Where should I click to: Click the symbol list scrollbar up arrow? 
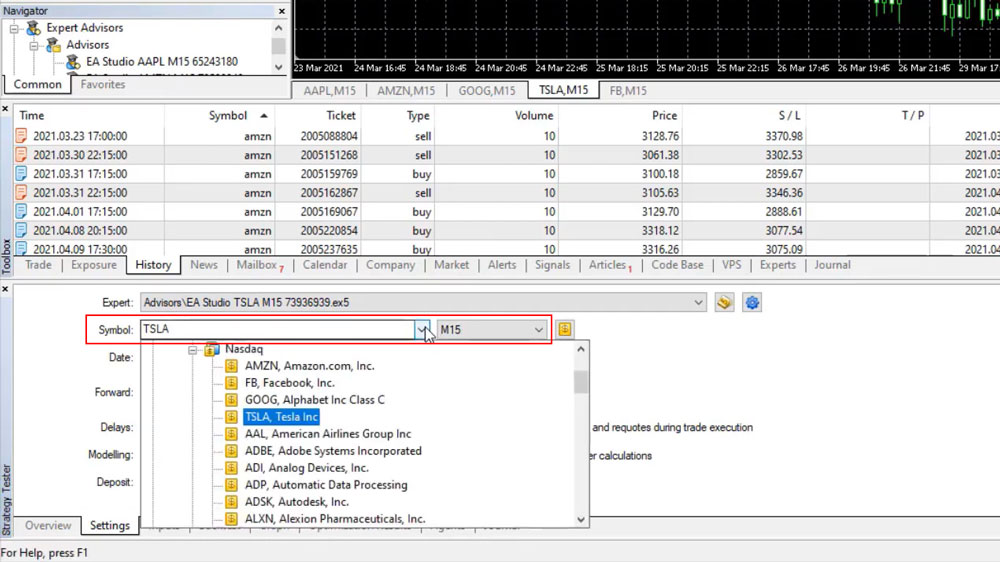coord(580,349)
